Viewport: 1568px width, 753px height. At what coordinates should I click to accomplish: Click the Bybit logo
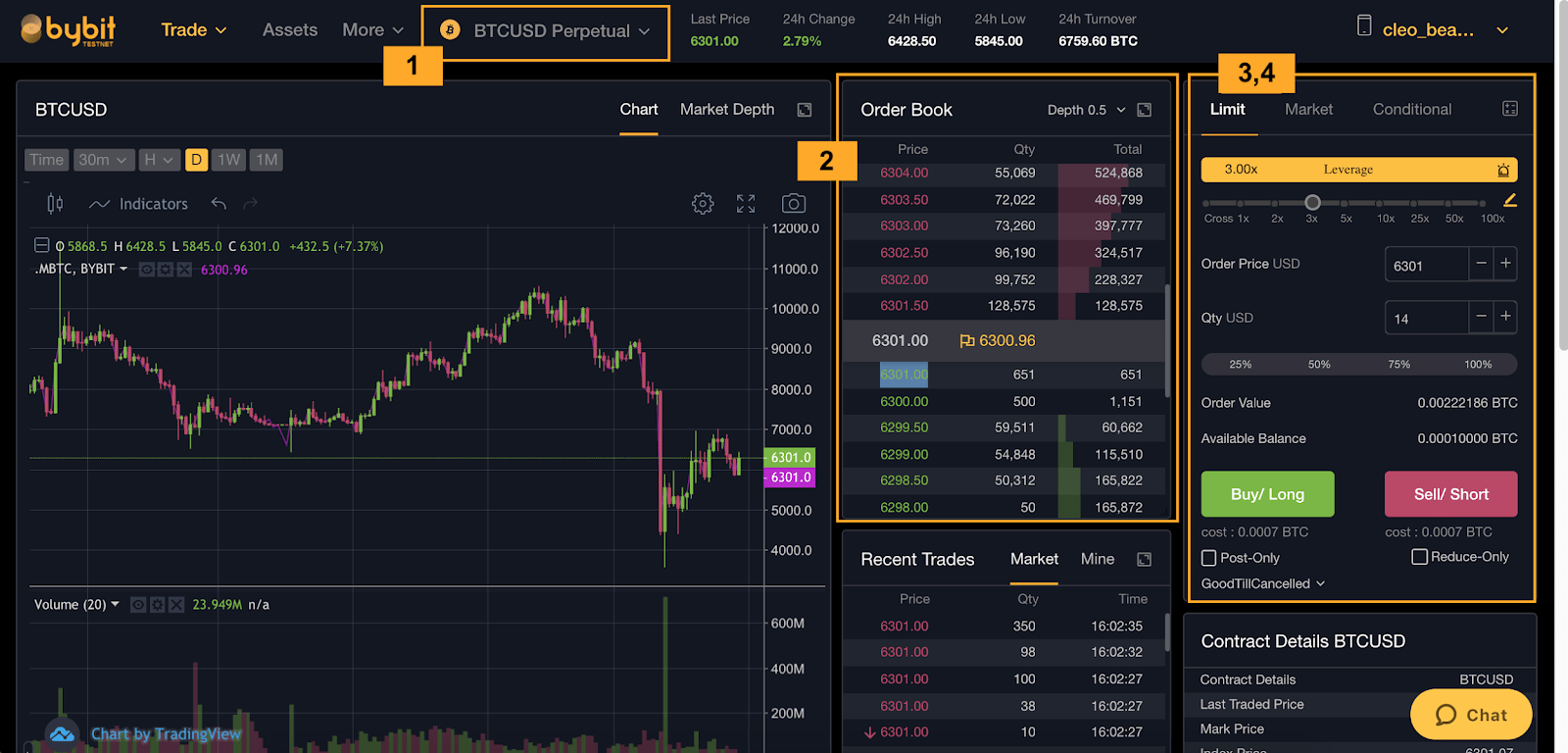(68, 30)
